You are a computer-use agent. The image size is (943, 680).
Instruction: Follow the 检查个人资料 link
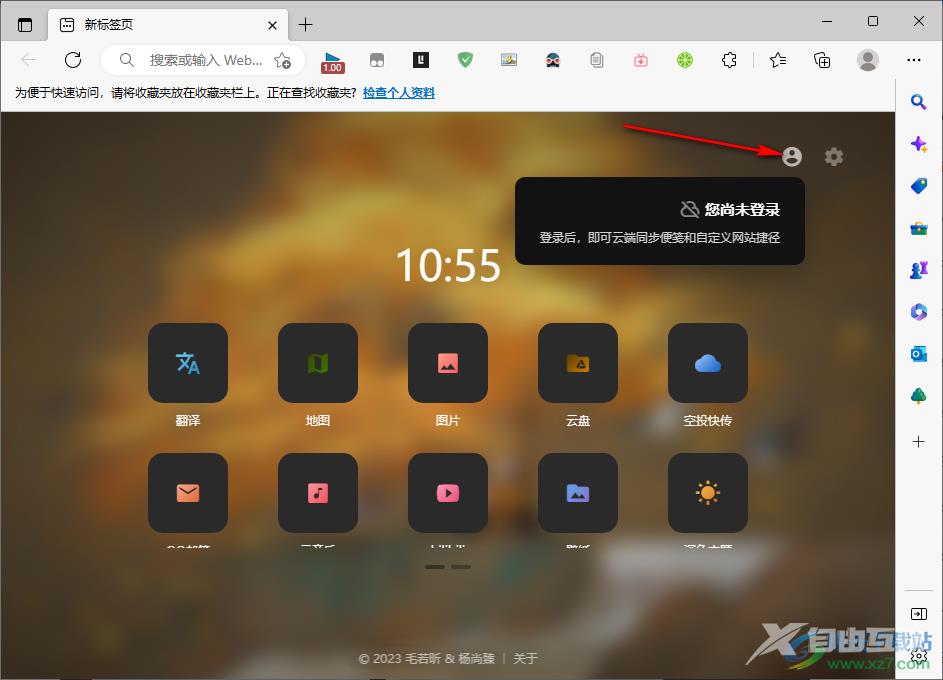pyautogui.click(x=397, y=93)
